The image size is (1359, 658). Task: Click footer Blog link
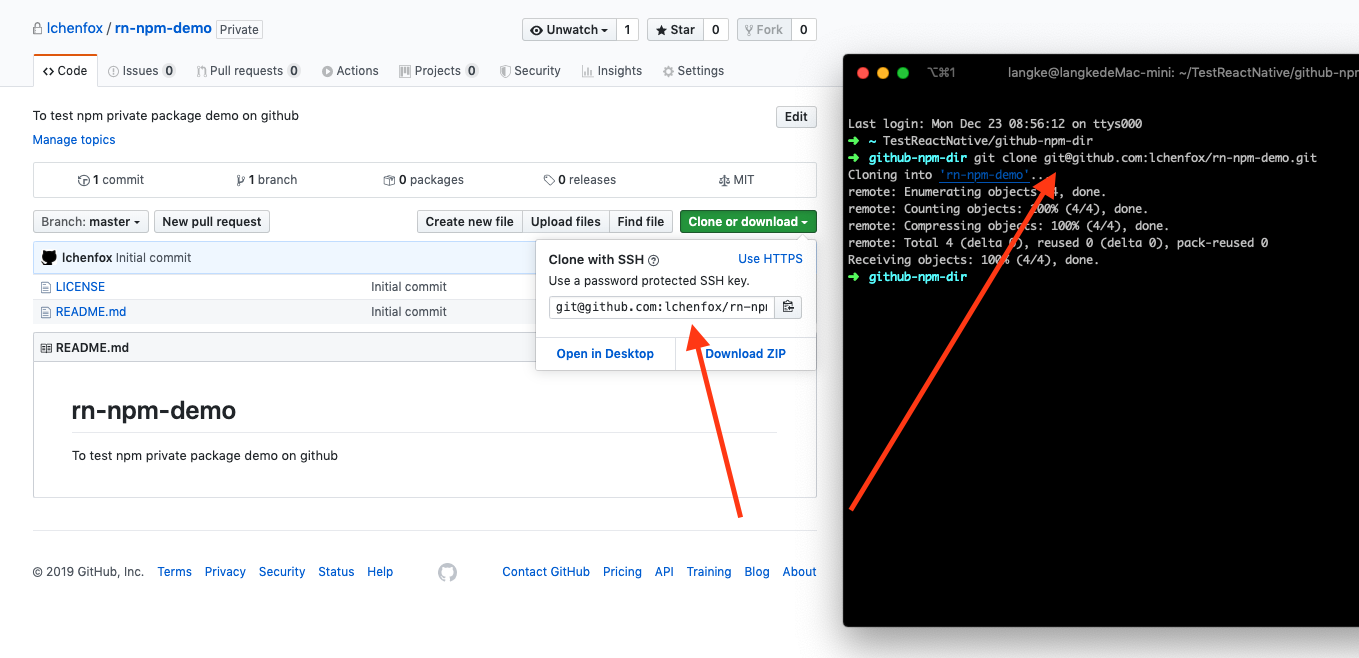pyautogui.click(x=757, y=572)
